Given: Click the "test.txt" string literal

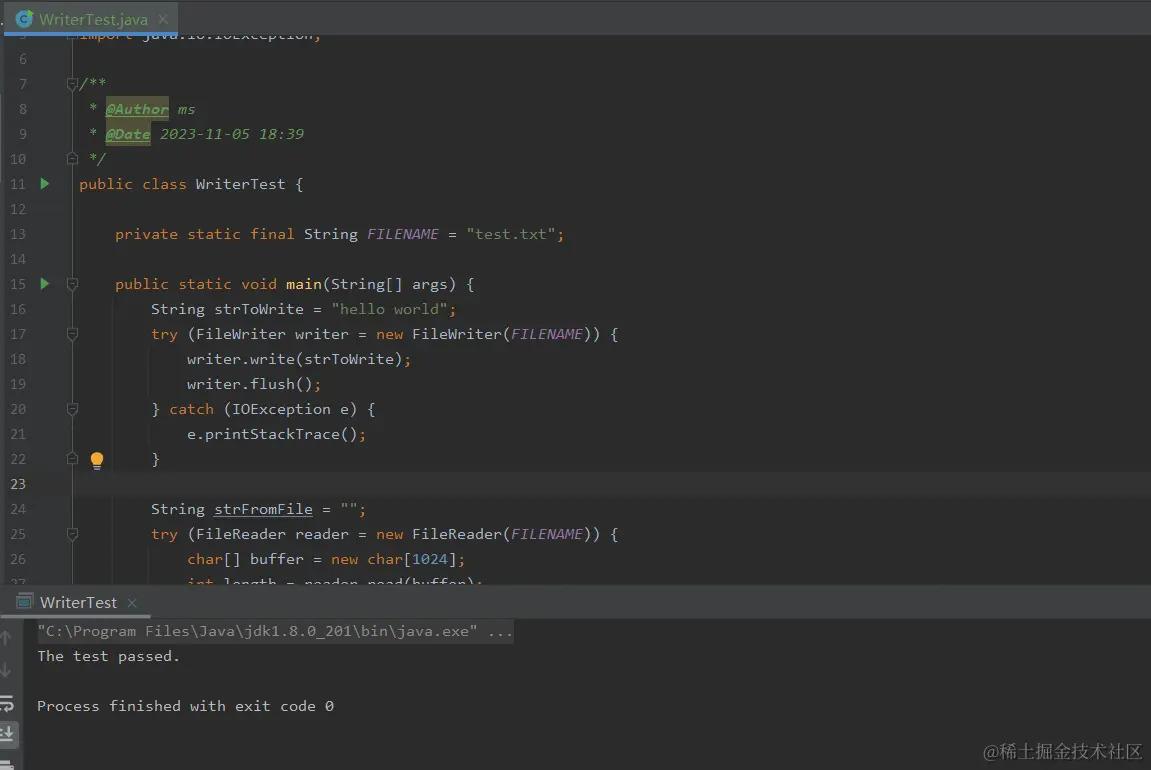Looking at the screenshot, I should [511, 234].
